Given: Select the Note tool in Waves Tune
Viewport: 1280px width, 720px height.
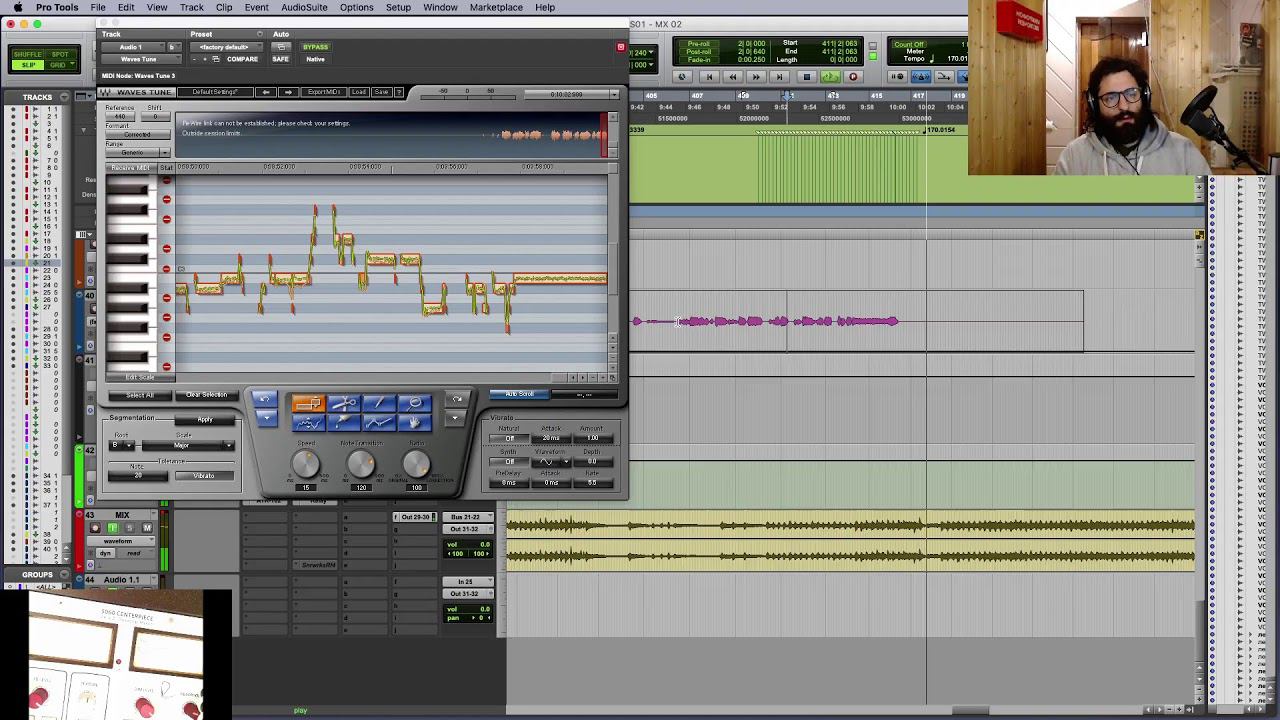Looking at the screenshot, I should [308, 404].
